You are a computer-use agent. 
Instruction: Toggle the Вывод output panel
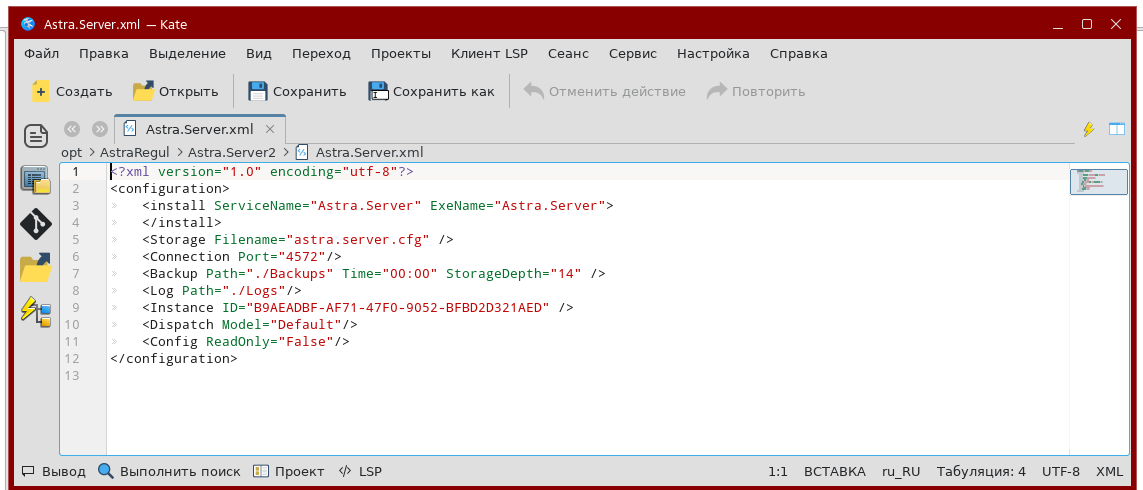coord(54,471)
